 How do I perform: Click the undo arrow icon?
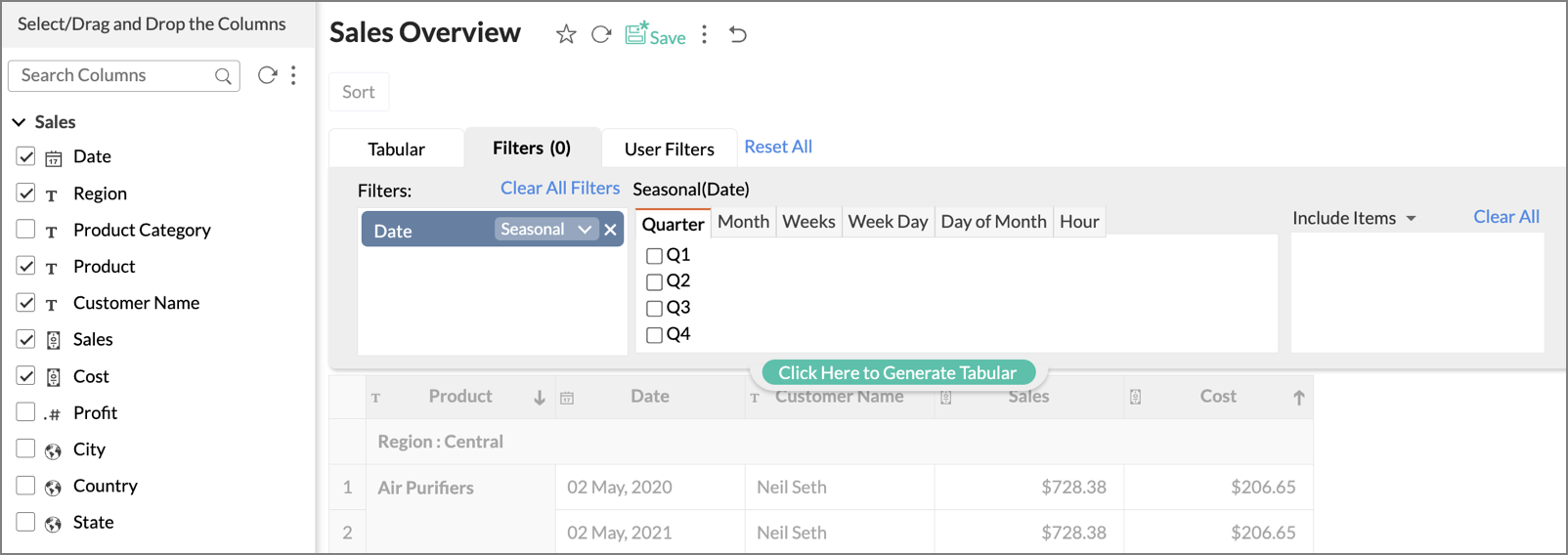738,35
